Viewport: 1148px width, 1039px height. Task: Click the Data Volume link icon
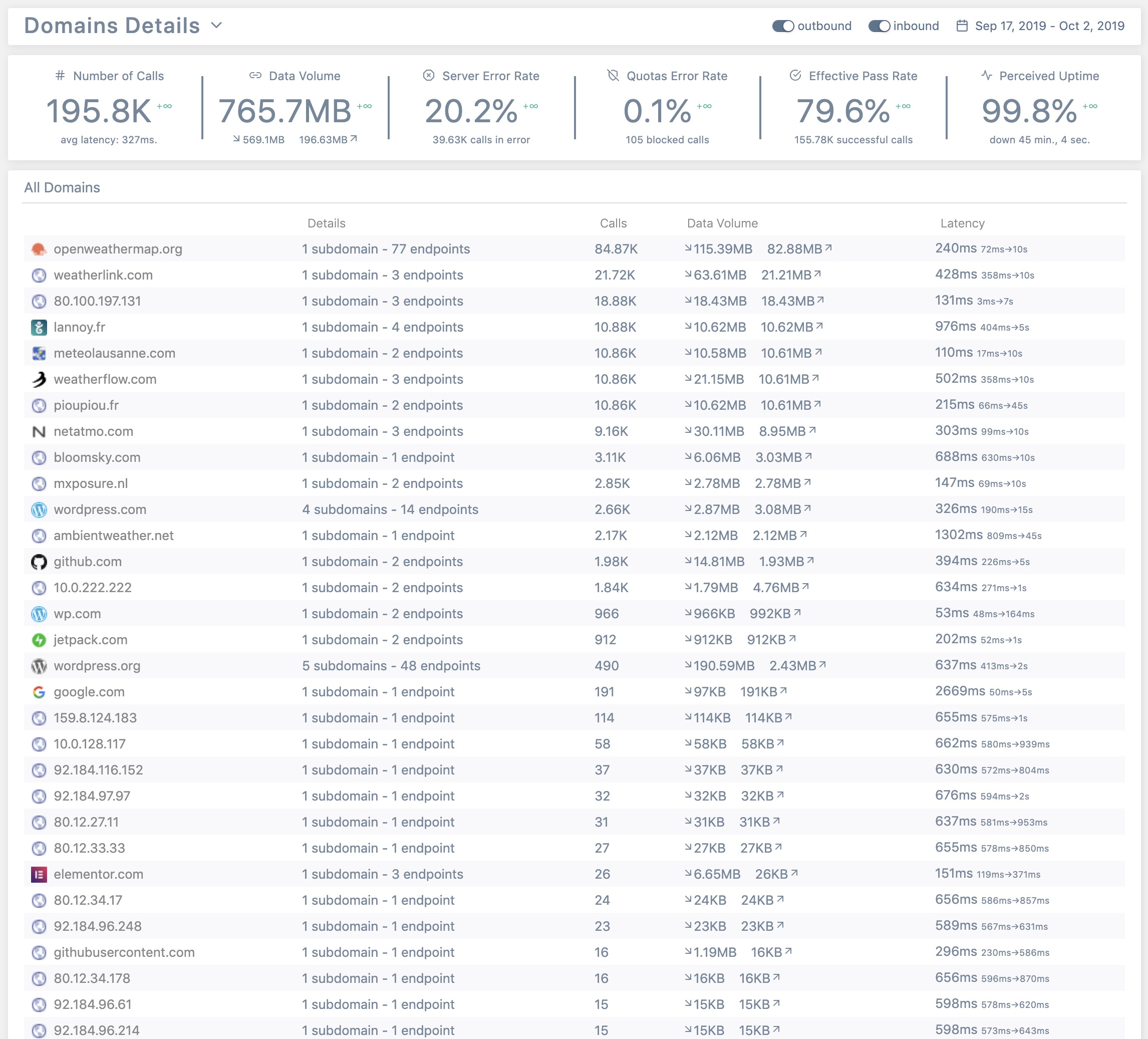(x=255, y=75)
